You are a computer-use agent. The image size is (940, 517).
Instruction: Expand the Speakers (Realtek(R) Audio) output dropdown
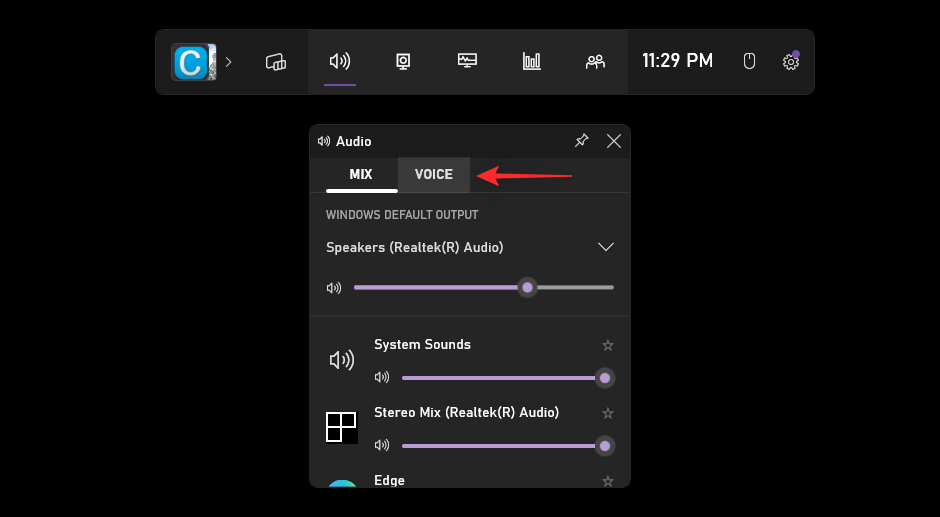click(x=605, y=247)
